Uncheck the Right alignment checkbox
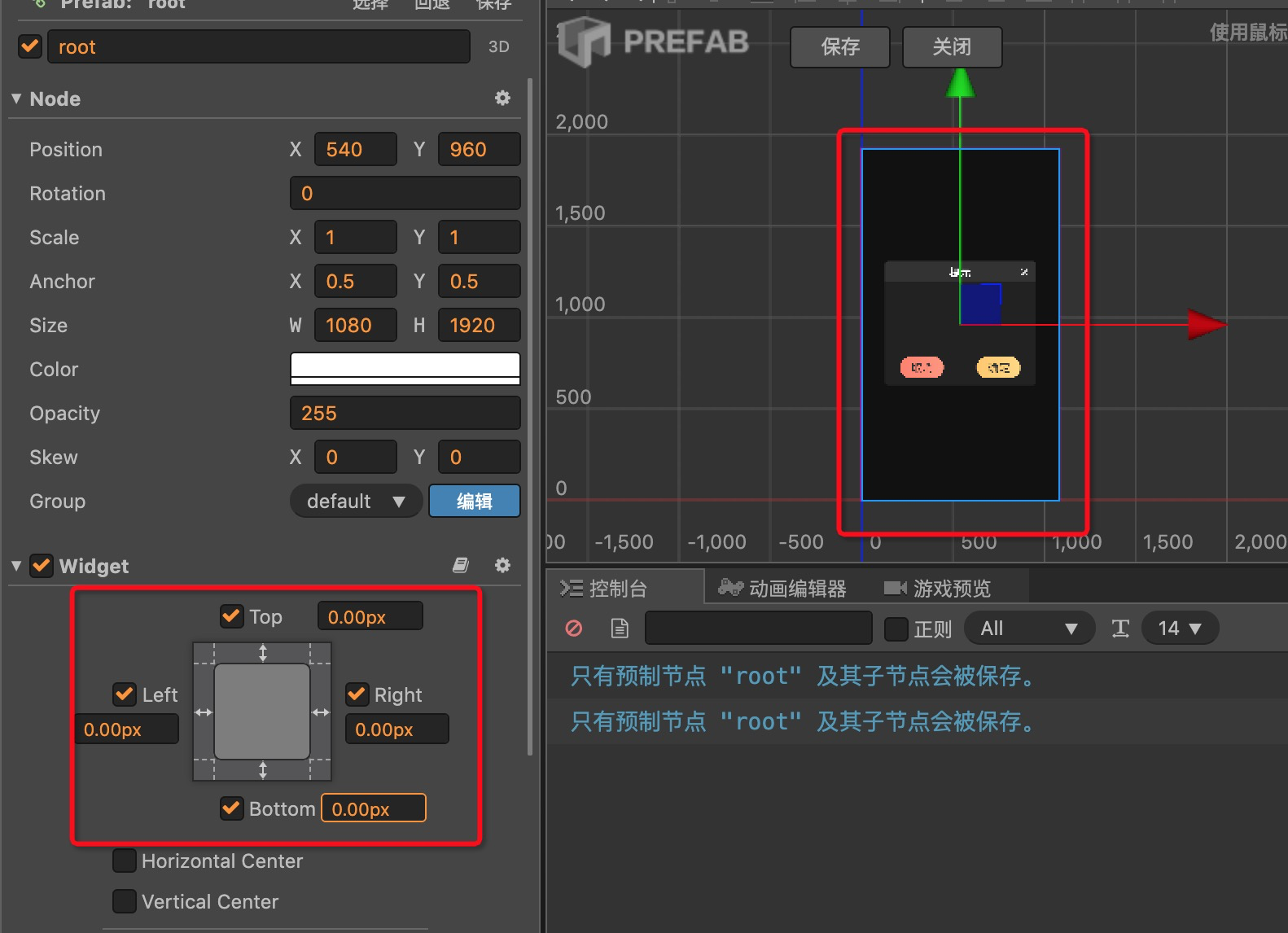The height and width of the screenshot is (933, 1288). coord(357,694)
